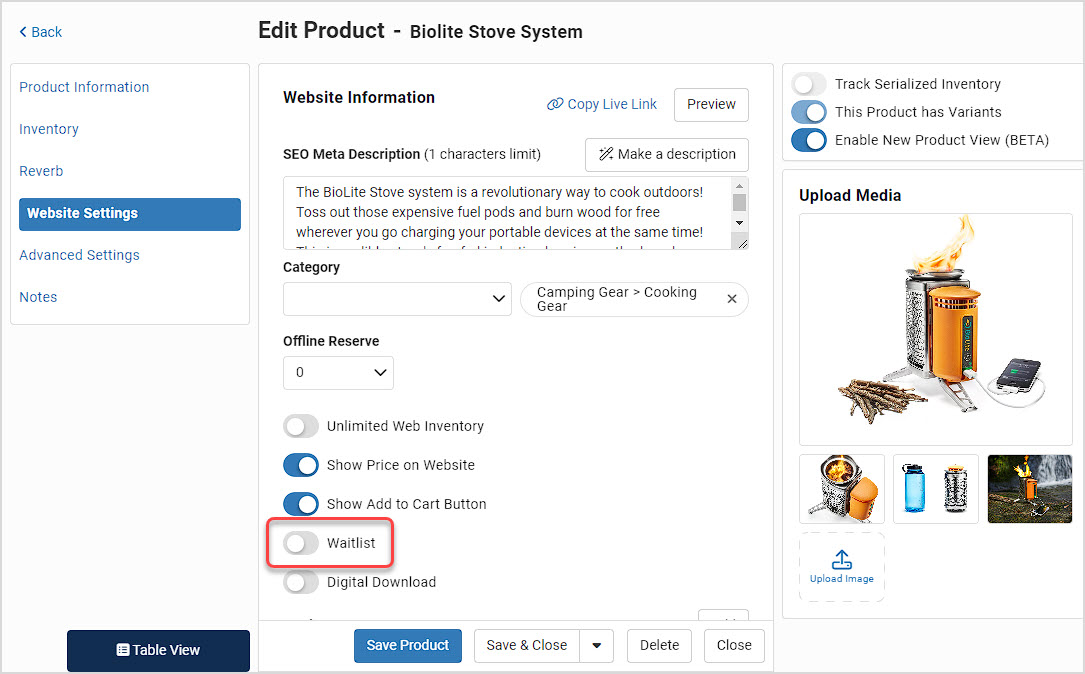Screen dimensions: 1085x674
Task: Select the stove with orange pack thumbnail
Action: point(841,489)
